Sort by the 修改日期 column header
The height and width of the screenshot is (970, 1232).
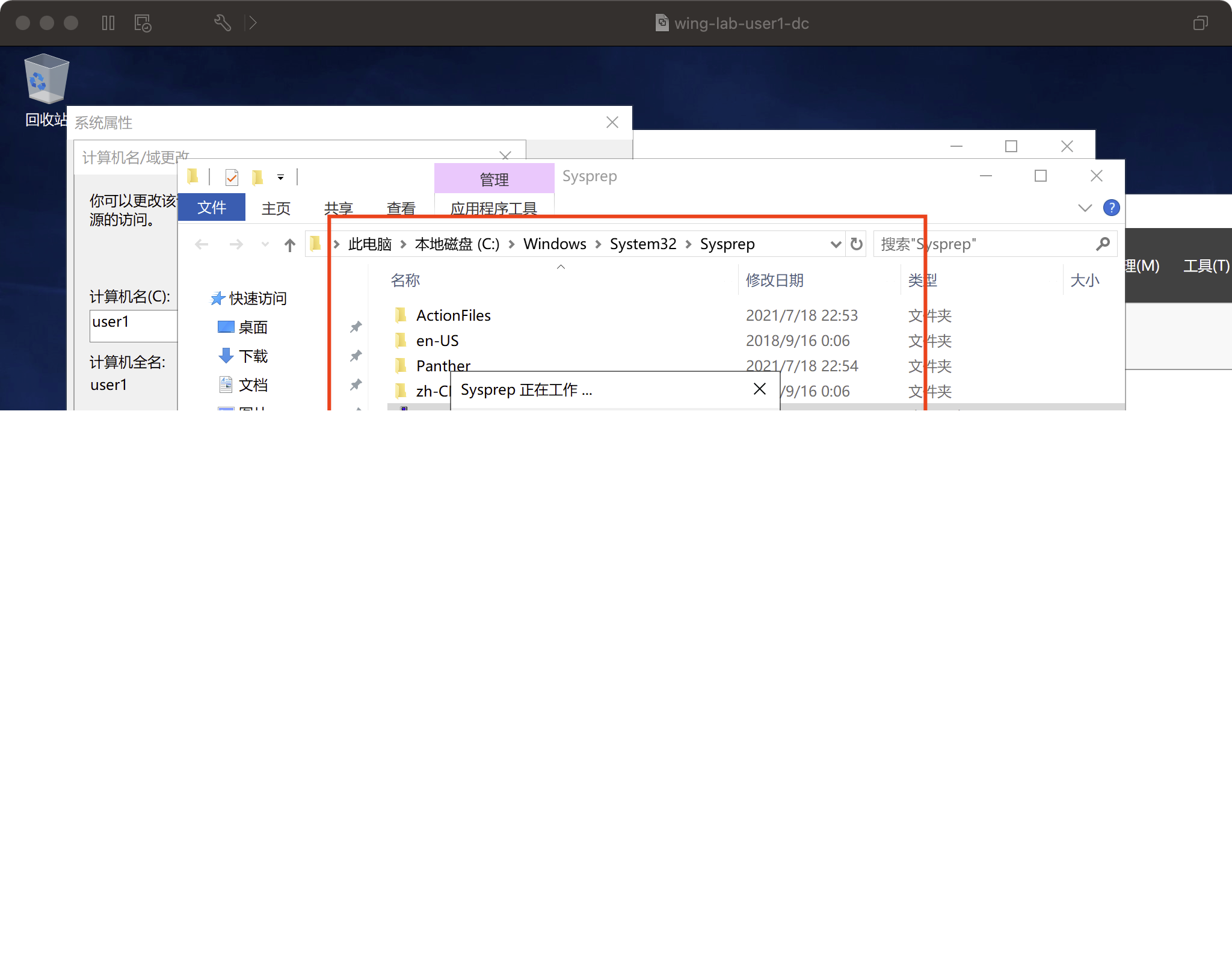775,280
